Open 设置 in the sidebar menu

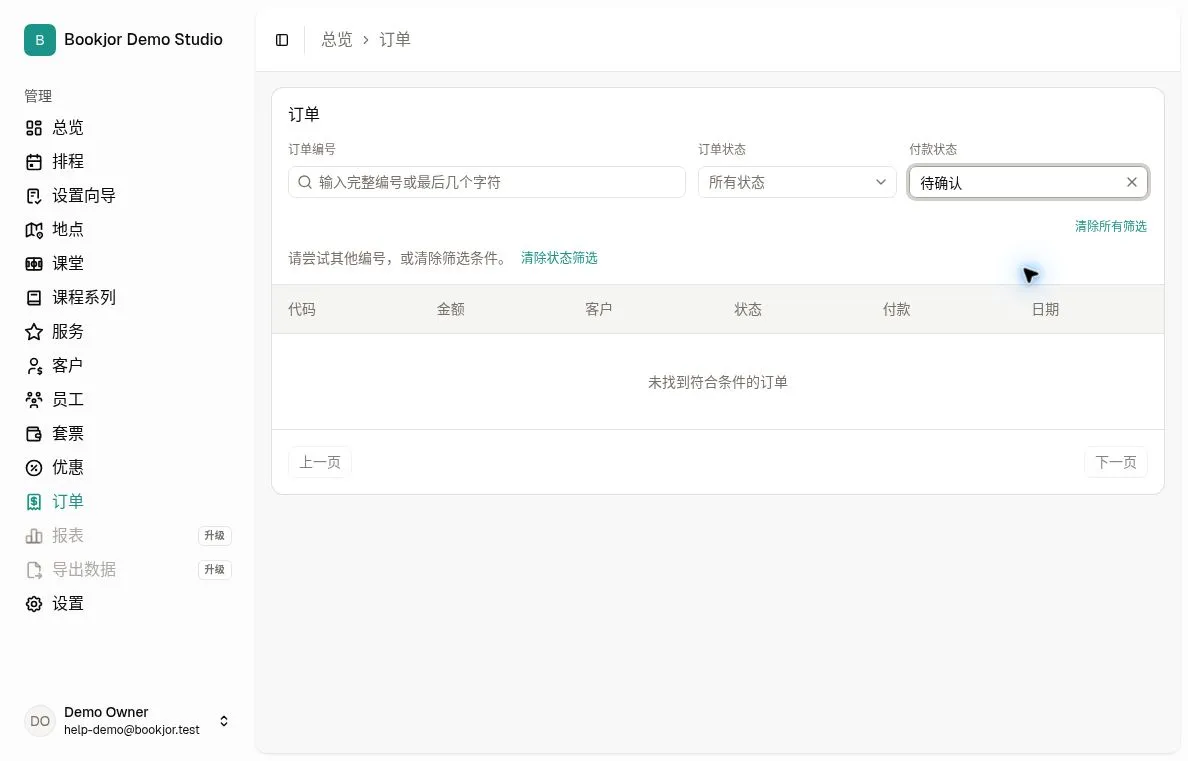click(67, 604)
